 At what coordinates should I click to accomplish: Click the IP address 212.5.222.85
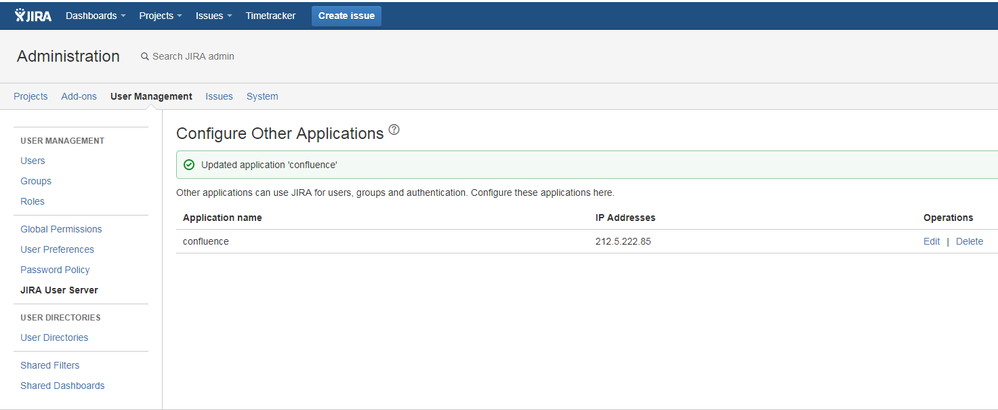[x=623, y=242]
